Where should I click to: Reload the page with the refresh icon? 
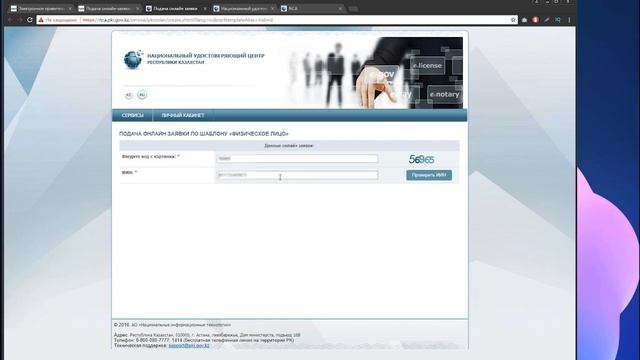tap(30, 20)
